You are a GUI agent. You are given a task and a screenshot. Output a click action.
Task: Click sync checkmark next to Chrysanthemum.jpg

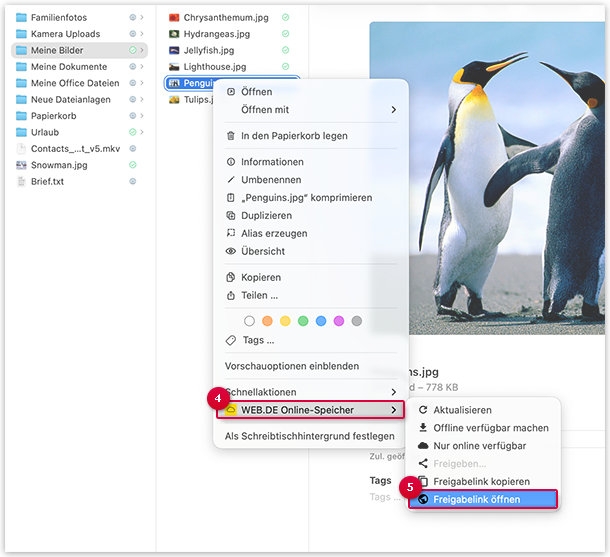pyautogui.click(x=286, y=18)
